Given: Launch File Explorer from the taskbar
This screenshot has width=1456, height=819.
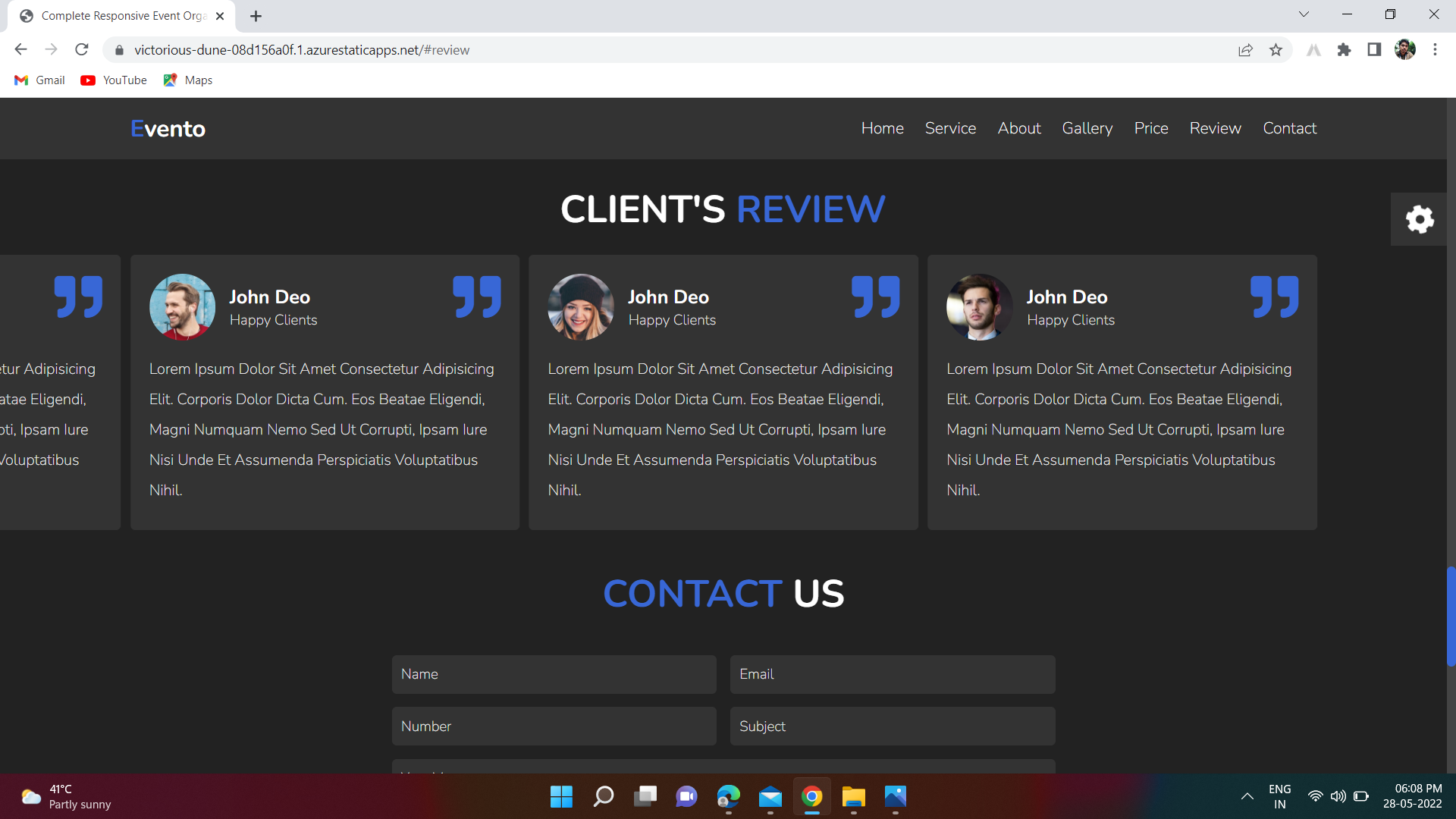Looking at the screenshot, I should [853, 797].
